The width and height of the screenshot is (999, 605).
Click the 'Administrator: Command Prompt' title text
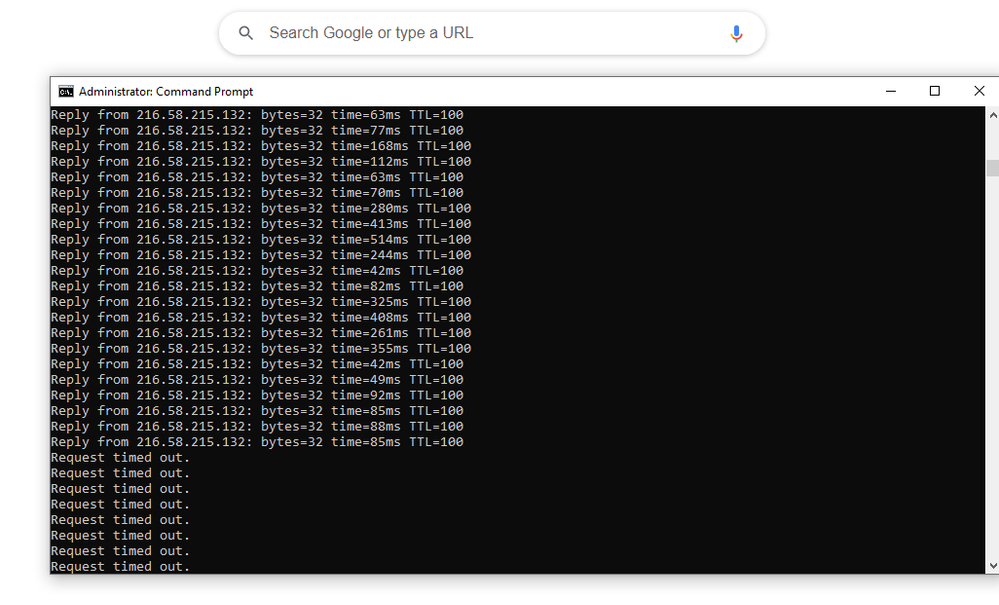point(166,91)
